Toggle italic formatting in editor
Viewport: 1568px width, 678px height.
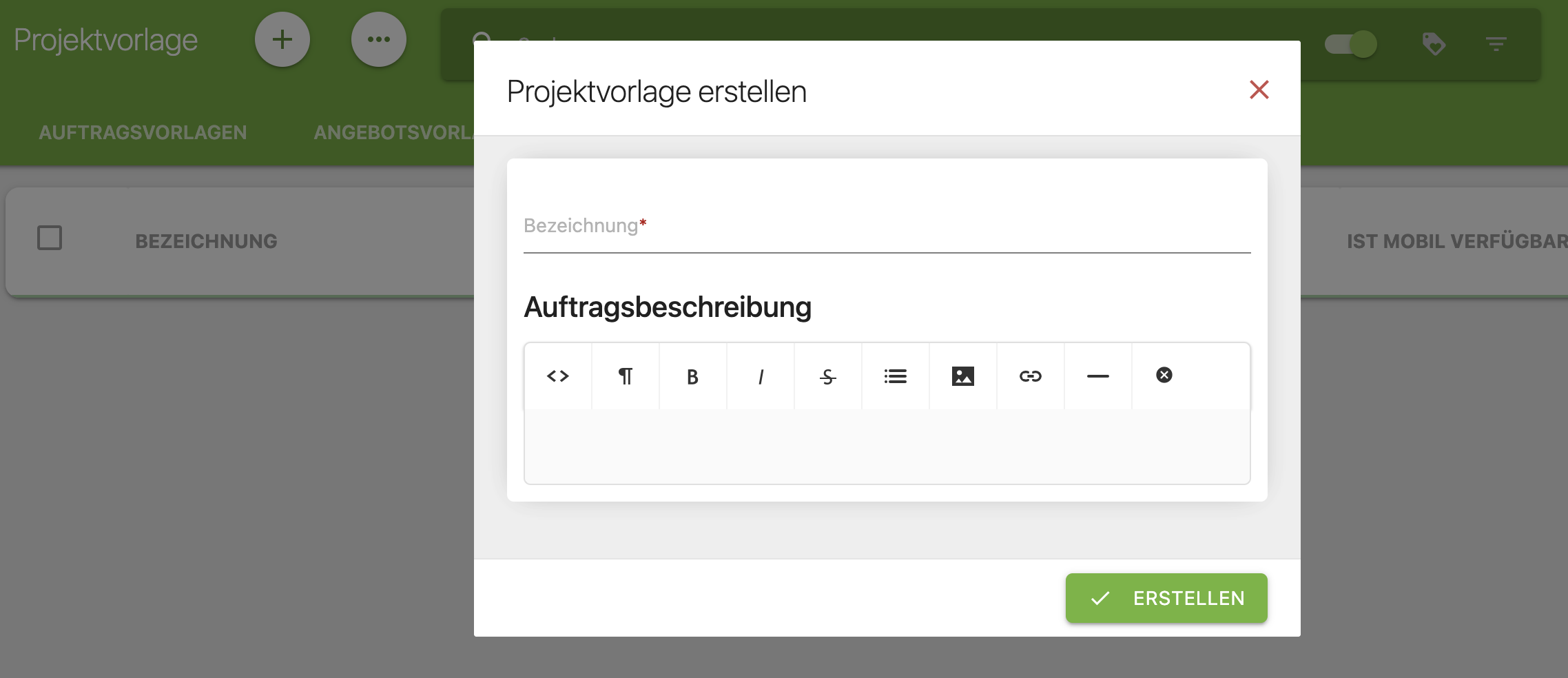[x=761, y=376]
